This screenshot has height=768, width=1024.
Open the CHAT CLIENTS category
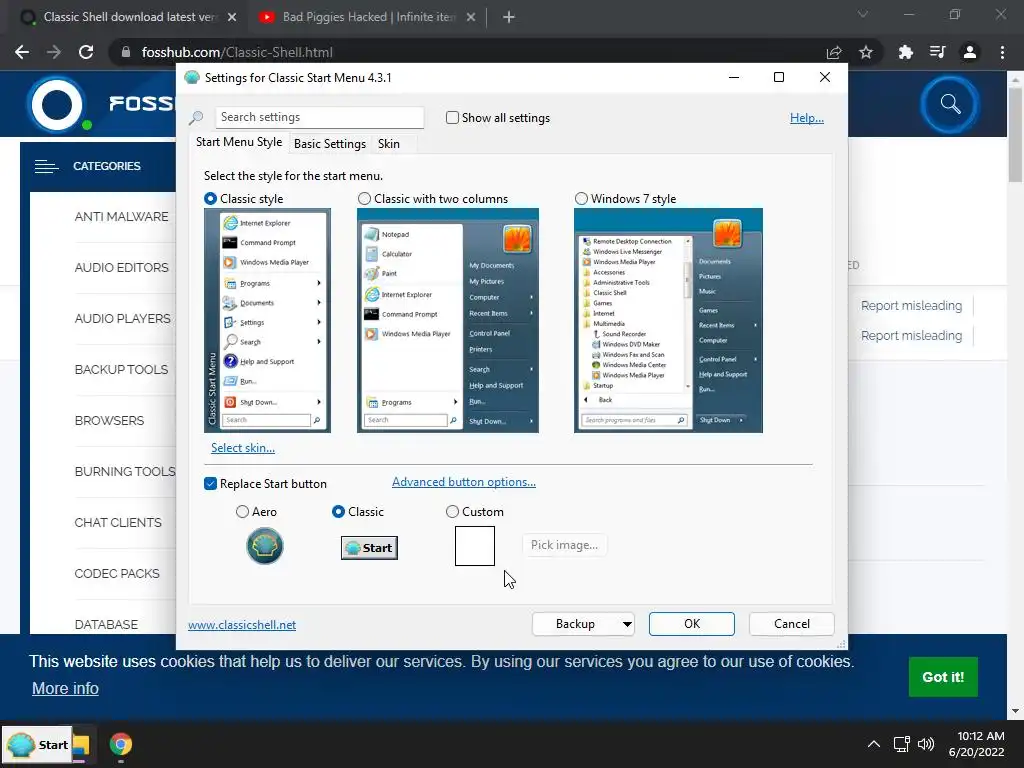pyautogui.click(x=118, y=522)
